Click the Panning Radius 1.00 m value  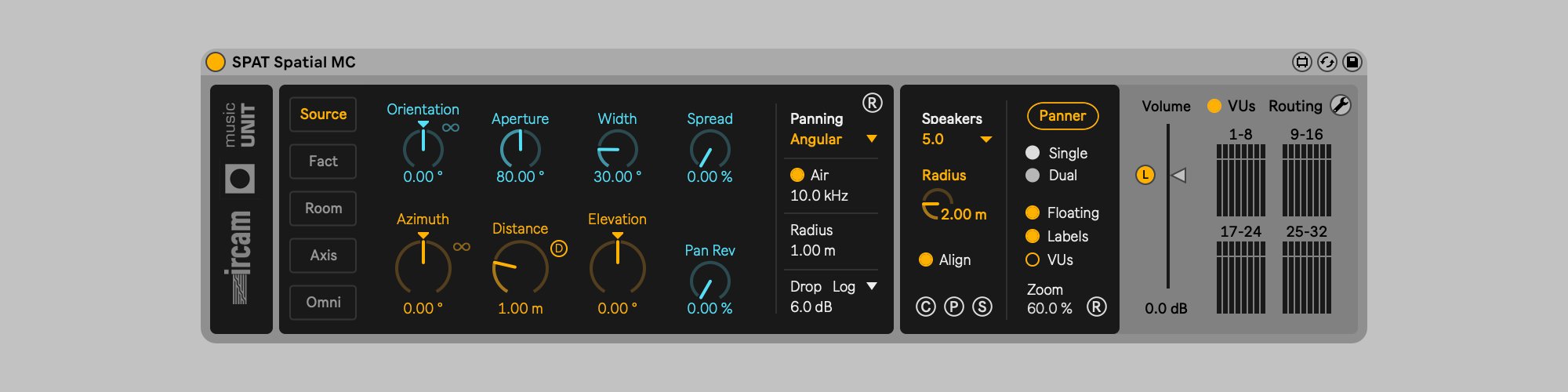point(813,251)
